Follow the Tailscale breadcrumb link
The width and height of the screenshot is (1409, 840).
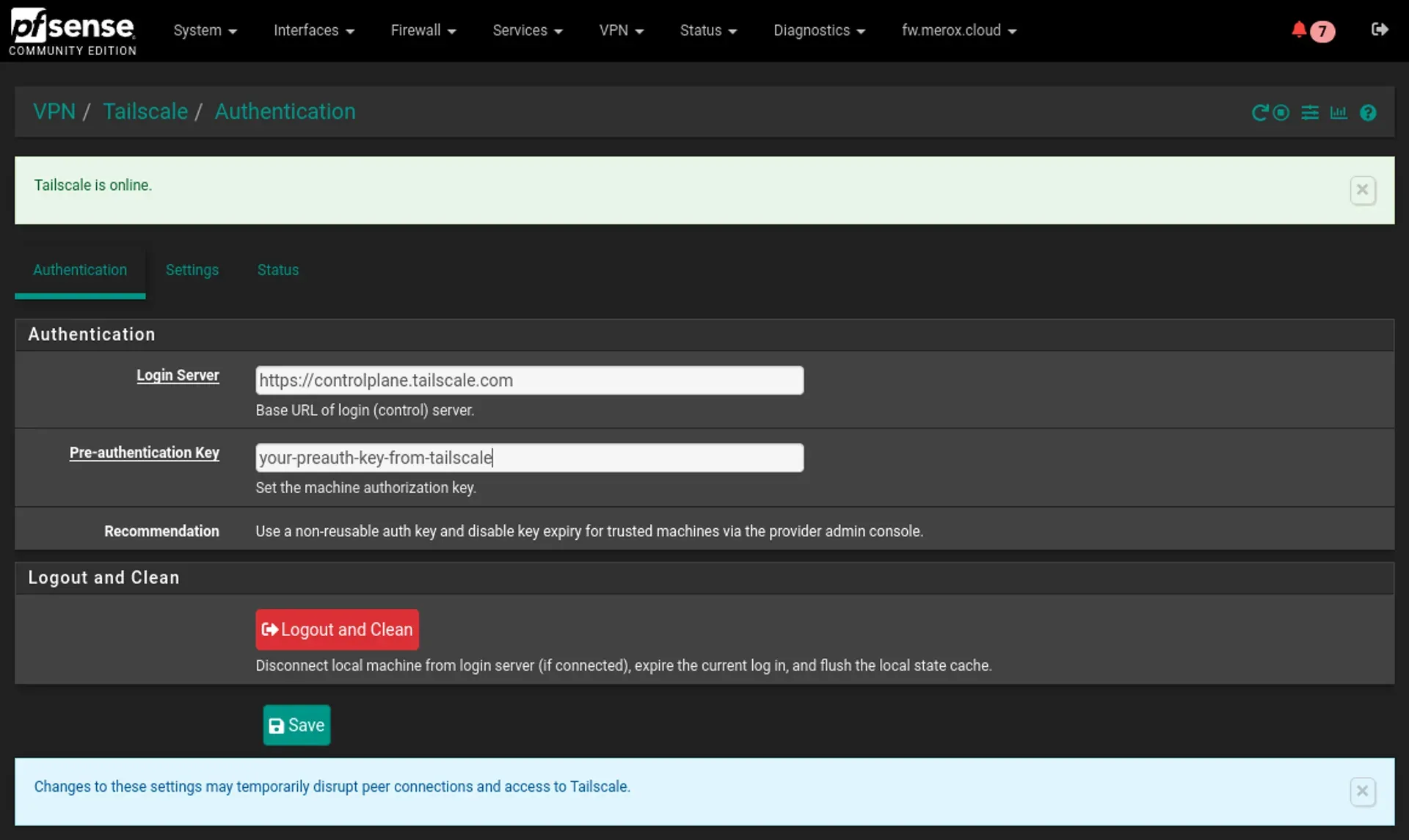point(145,112)
